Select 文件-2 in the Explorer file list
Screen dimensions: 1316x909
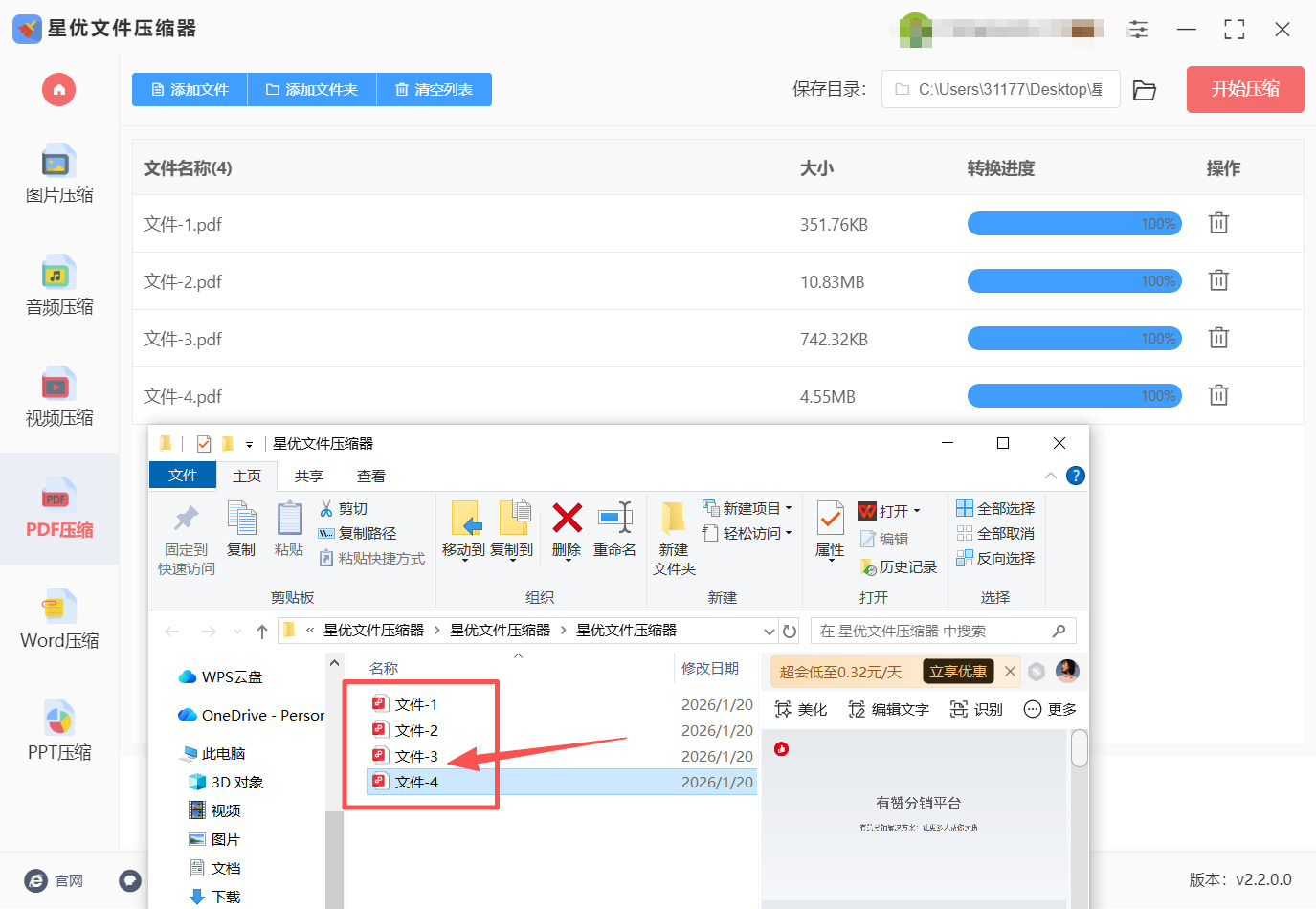416,730
